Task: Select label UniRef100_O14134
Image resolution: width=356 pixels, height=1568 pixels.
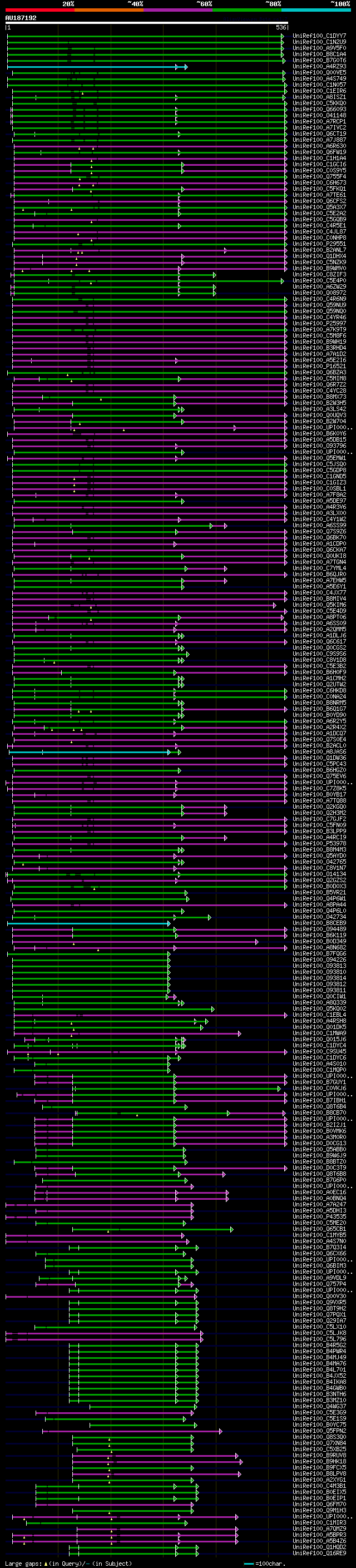Action: [x=319, y=874]
